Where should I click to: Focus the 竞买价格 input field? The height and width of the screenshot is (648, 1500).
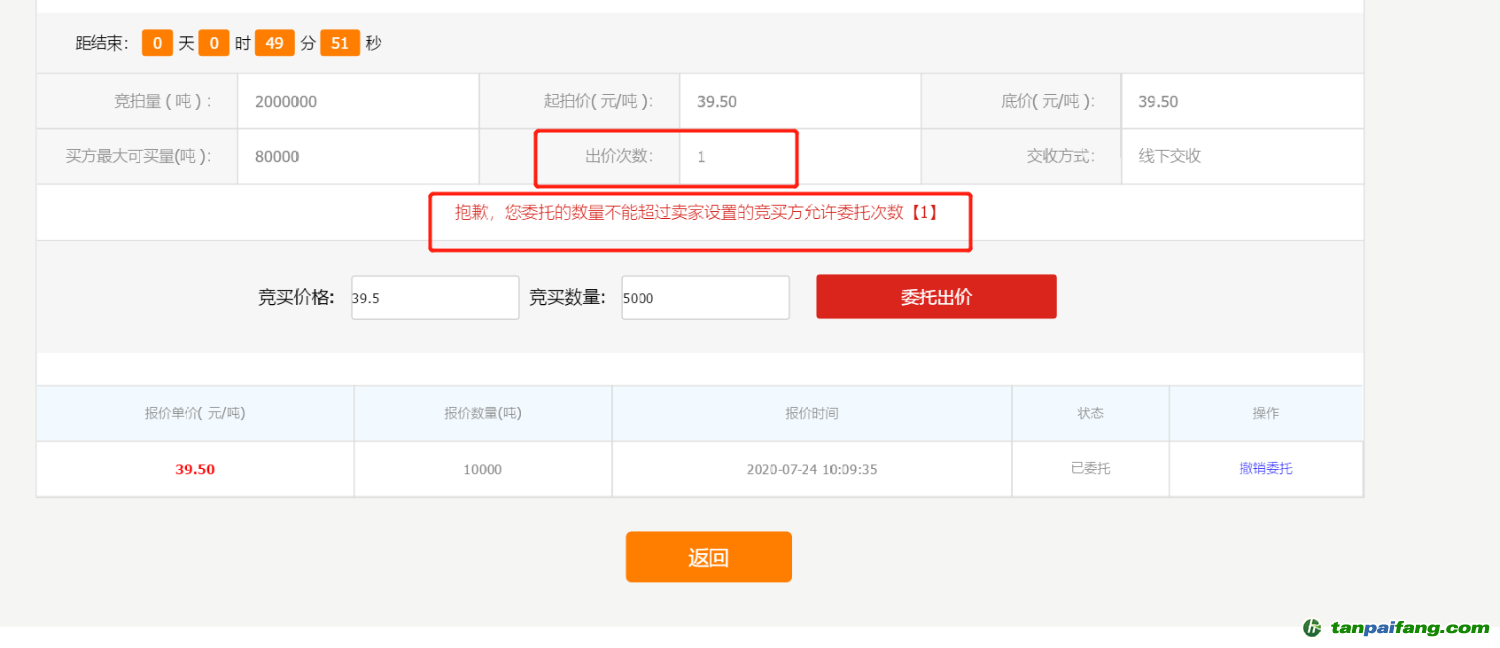[x=435, y=298]
